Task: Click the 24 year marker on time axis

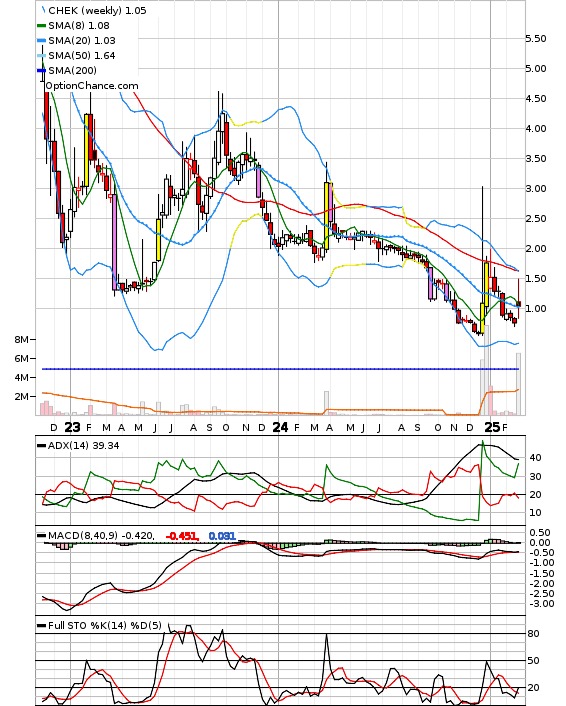Action: (280, 427)
